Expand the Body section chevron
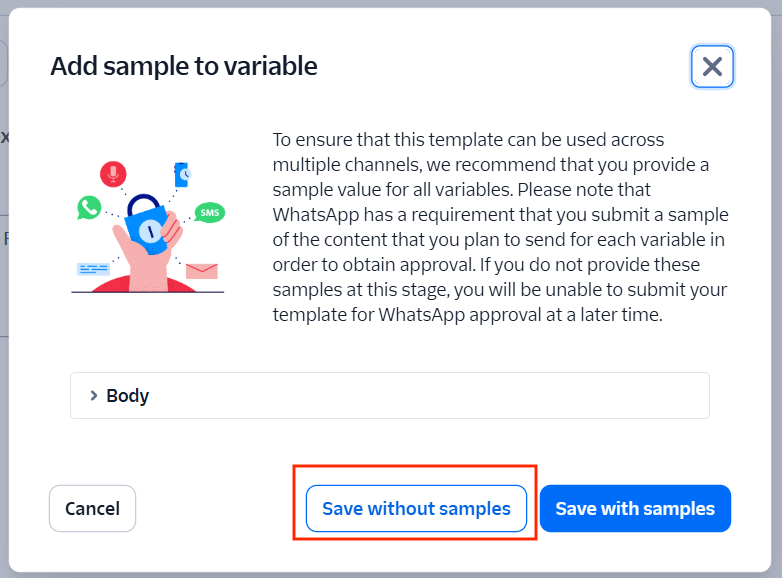This screenshot has width=782, height=578. click(94, 396)
